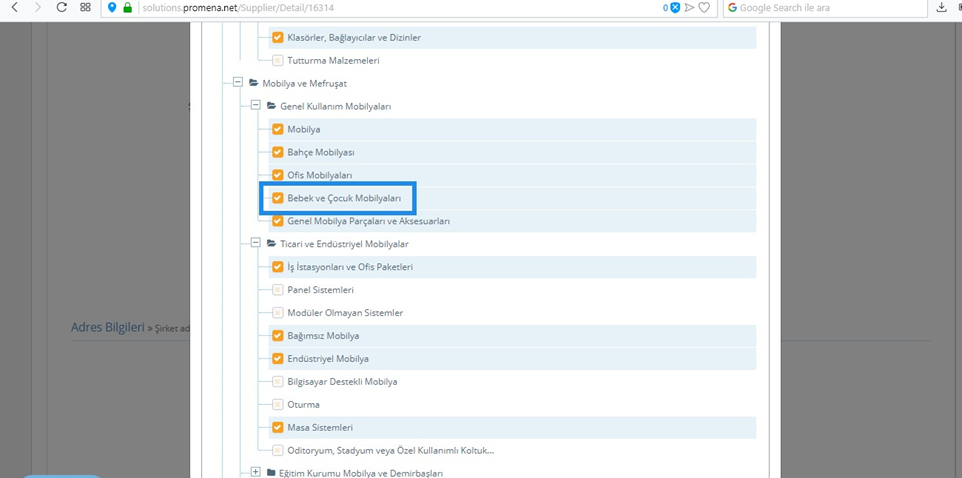The height and width of the screenshot is (478, 962).
Task: Click the Masa Sistemleri row text
Action: click(x=320, y=427)
